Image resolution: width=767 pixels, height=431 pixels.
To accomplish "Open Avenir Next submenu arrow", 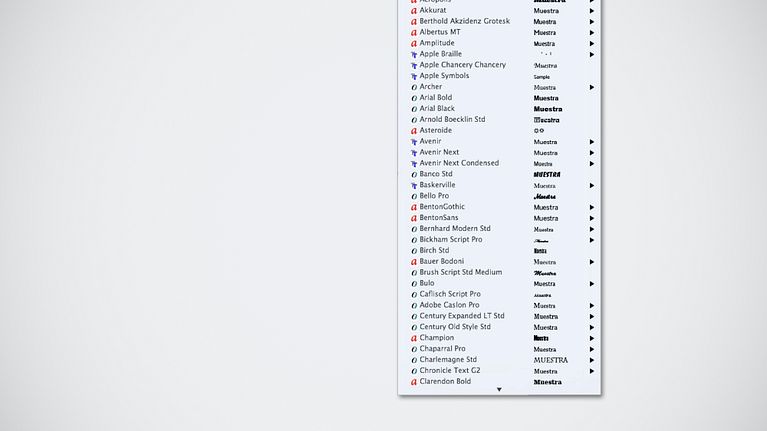I will click(x=591, y=153).
